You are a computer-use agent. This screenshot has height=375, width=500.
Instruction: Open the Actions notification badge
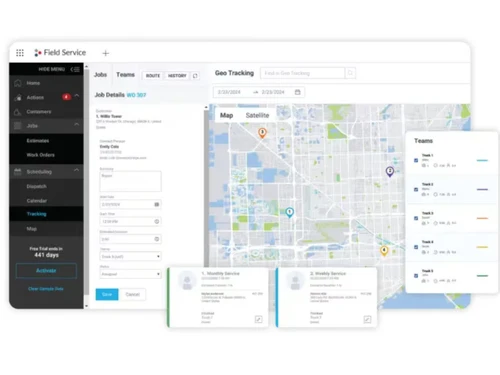tap(66, 97)
